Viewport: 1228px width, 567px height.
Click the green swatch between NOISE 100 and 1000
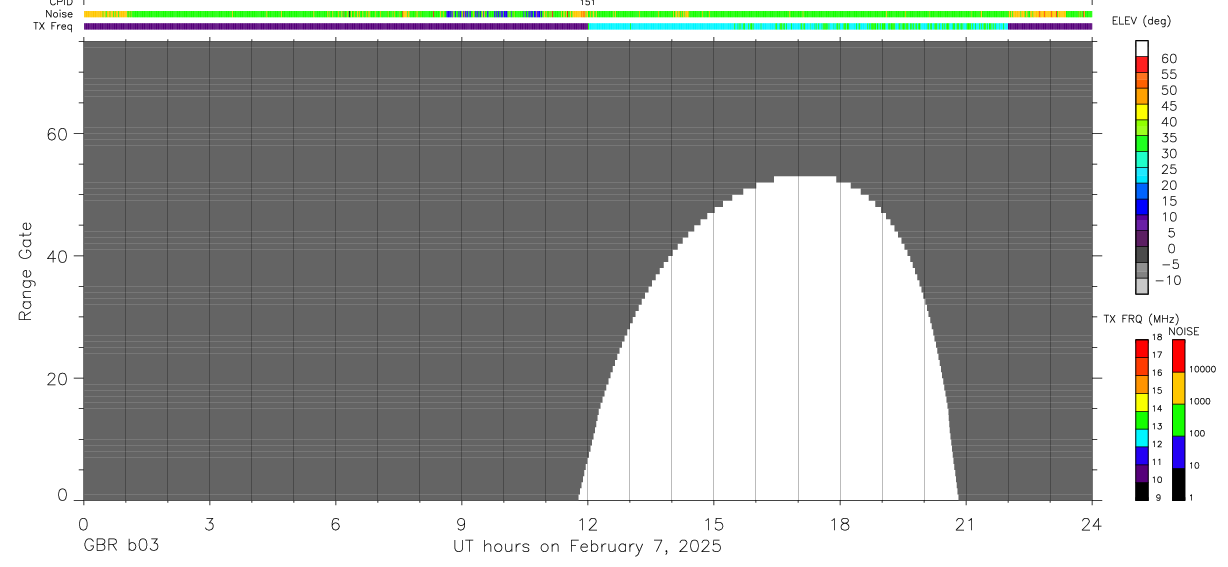(1178, 420)
